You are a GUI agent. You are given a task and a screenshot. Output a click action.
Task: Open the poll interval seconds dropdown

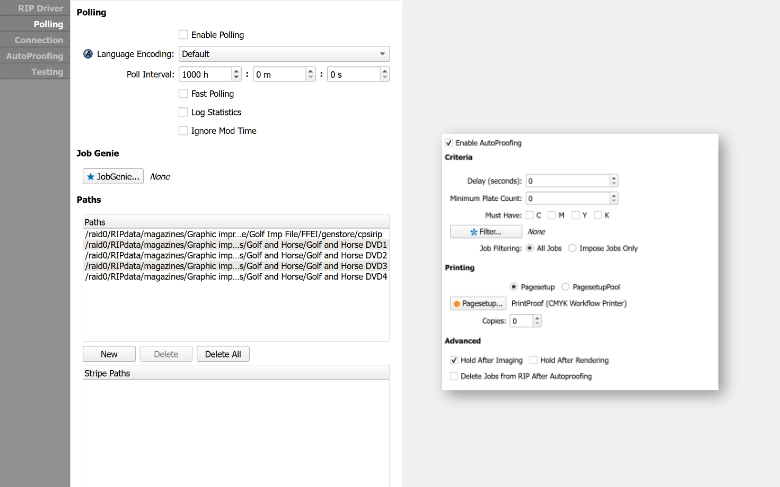click(x=385, y=74)
